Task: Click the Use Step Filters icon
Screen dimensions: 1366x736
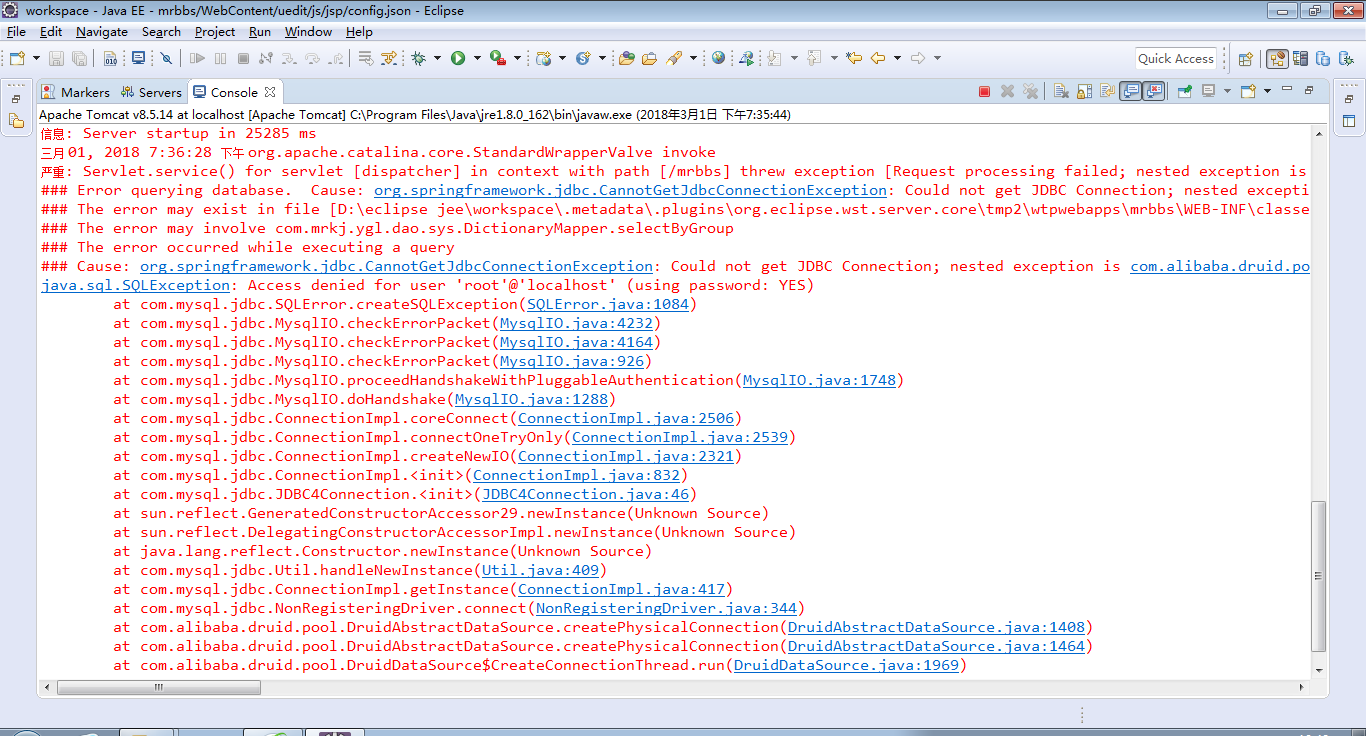Action: pos(388,58)
